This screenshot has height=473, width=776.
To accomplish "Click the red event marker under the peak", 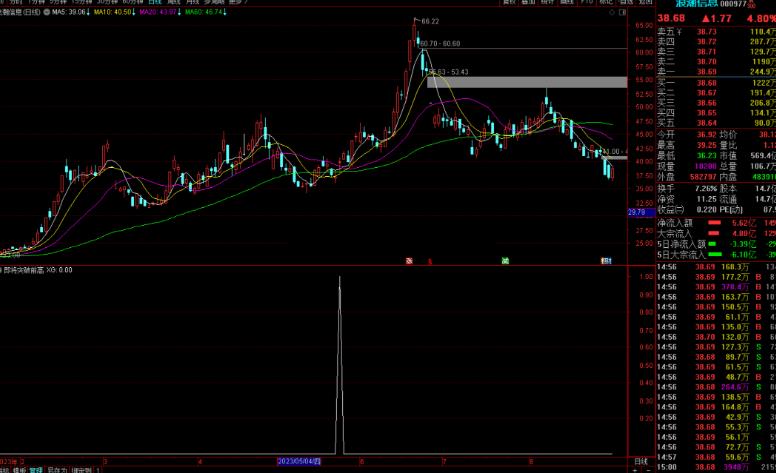I will point(409,261).
